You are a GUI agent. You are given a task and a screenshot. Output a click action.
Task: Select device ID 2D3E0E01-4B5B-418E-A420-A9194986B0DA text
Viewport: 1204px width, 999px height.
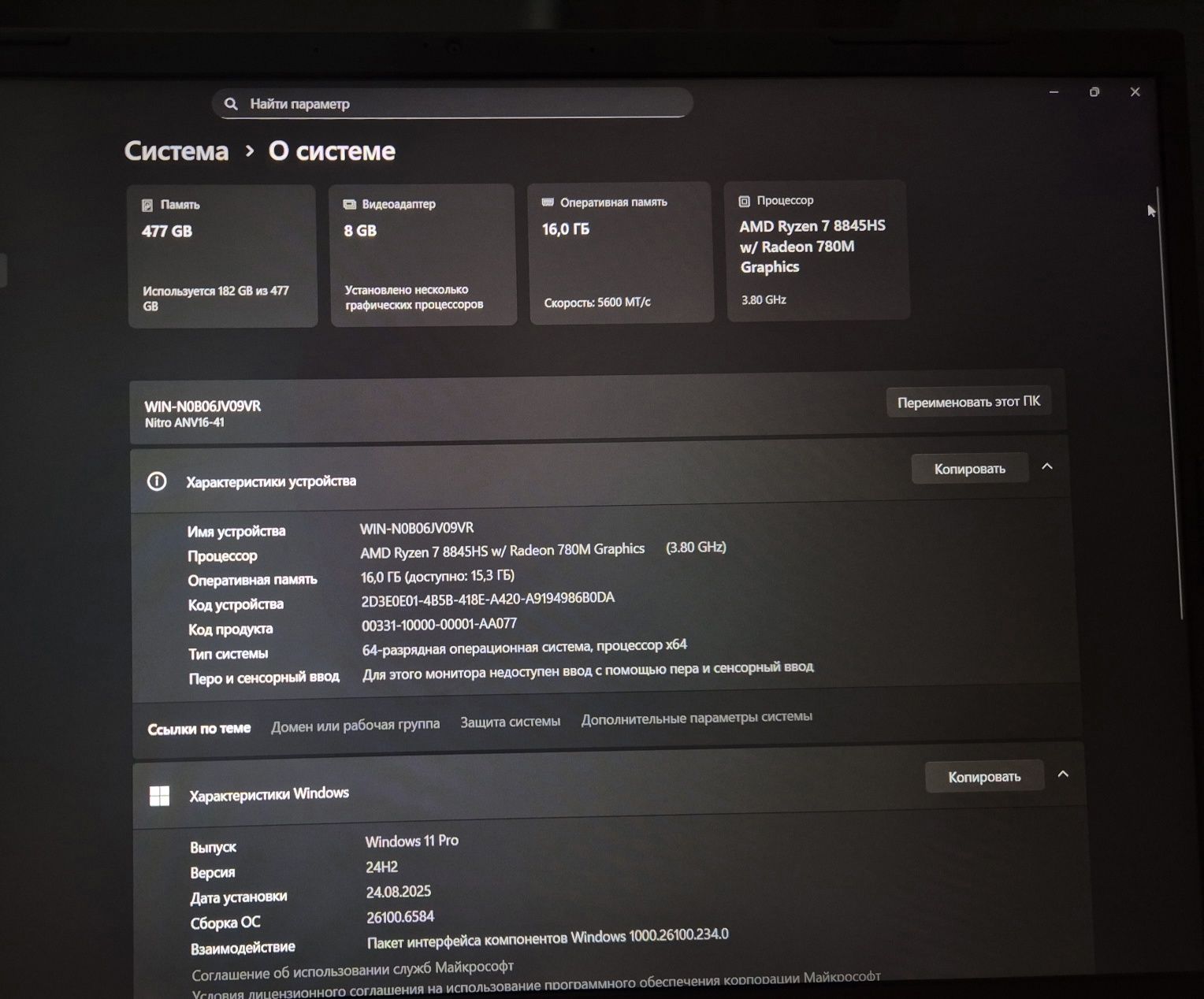point(488,600)
